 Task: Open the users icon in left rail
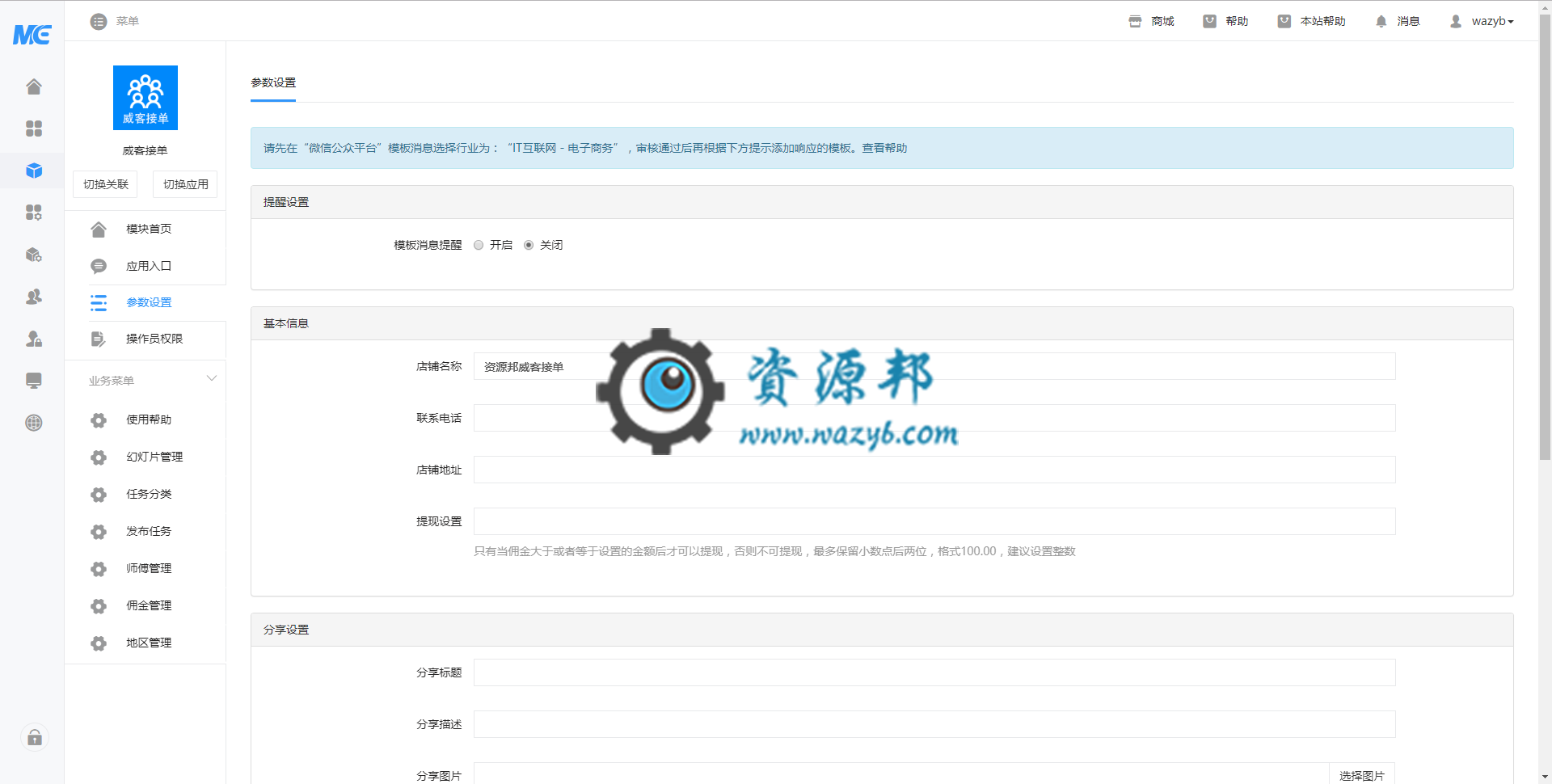pos(34,297)
